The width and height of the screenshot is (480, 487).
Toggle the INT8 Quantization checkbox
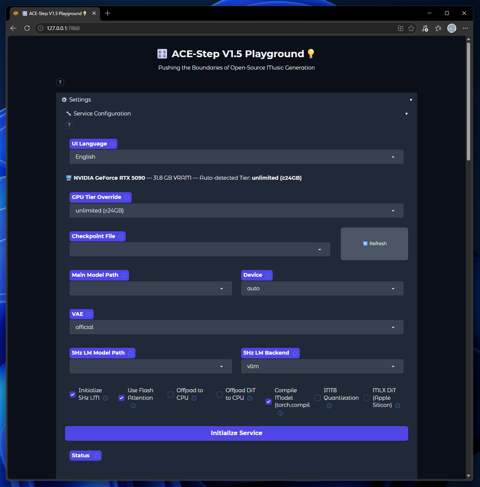pos(317,398)
